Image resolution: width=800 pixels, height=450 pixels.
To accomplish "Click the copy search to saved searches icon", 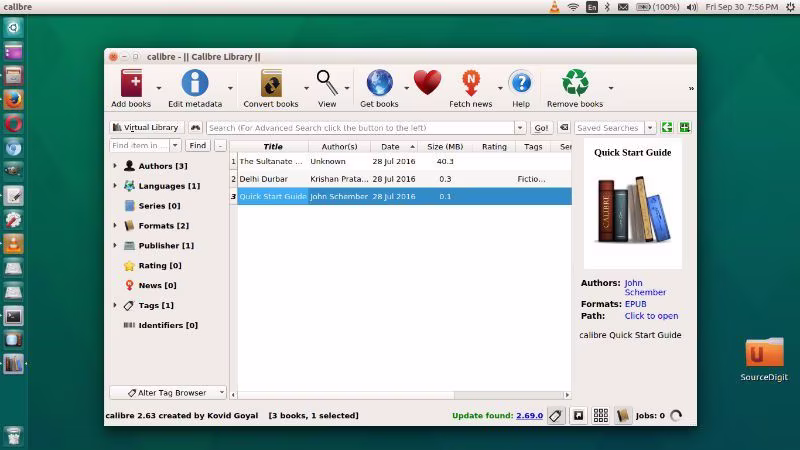I will coord(667,128).
